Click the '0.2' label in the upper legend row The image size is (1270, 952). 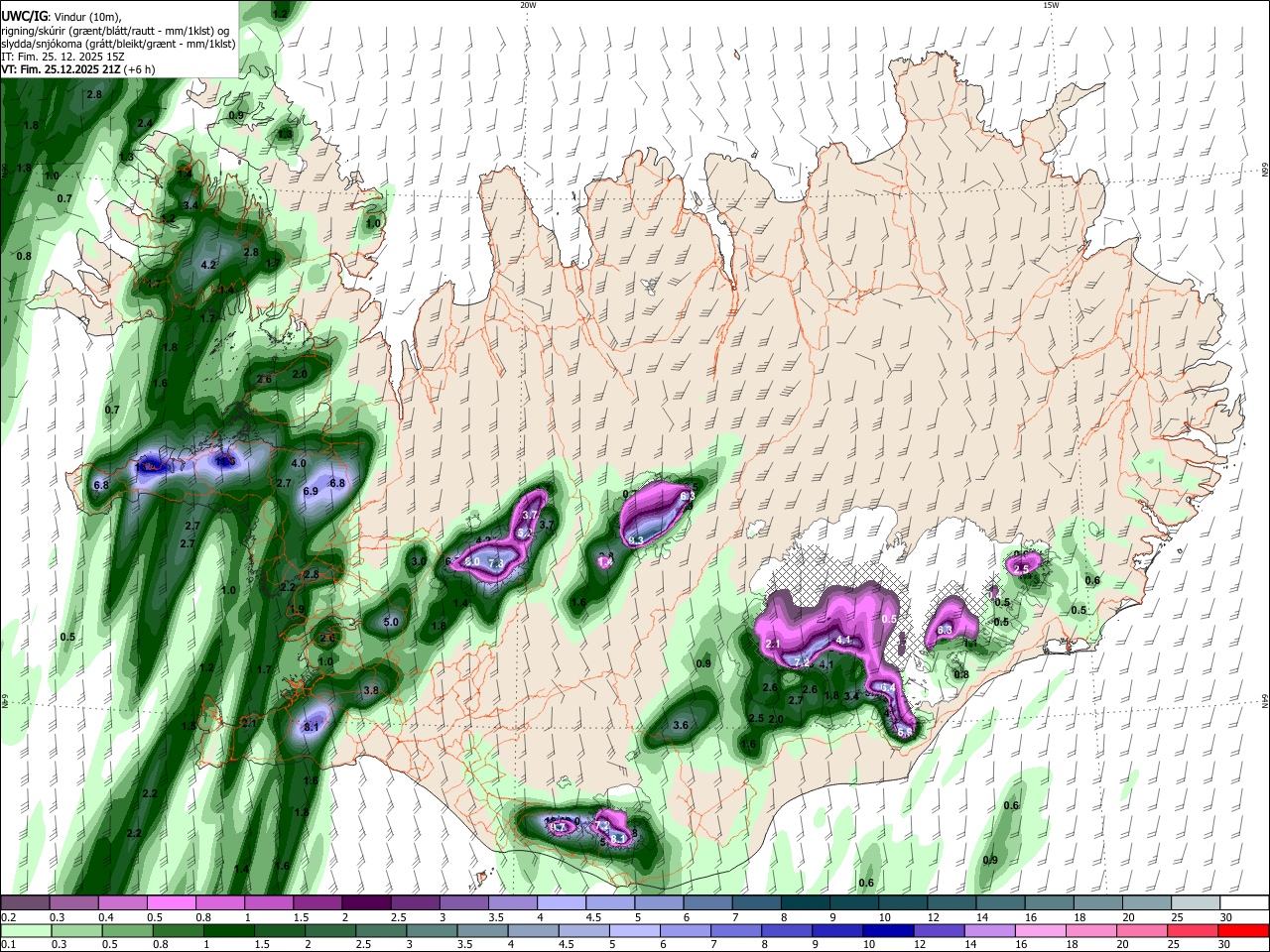(9, 917)
